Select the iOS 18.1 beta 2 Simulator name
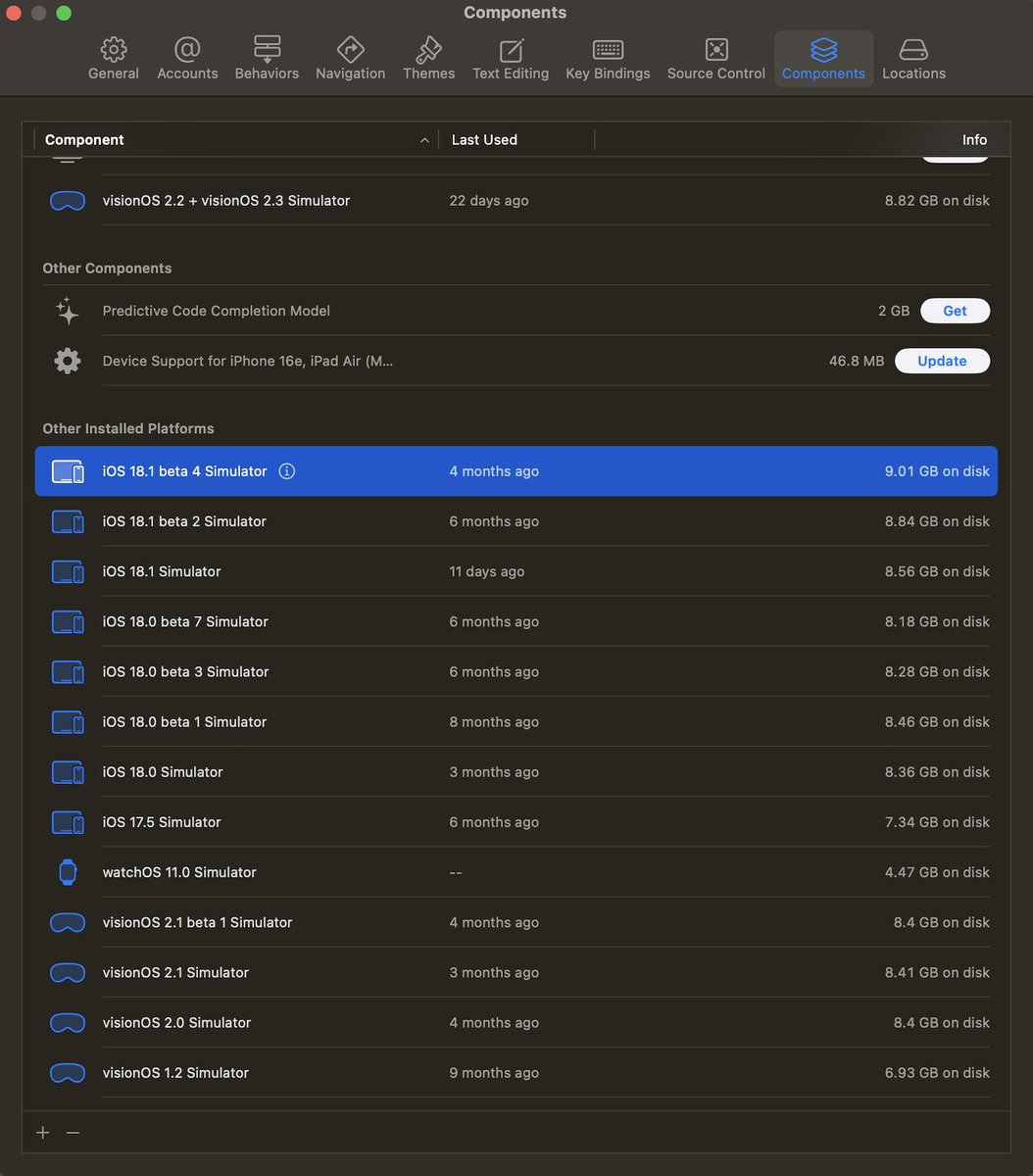 184,521
